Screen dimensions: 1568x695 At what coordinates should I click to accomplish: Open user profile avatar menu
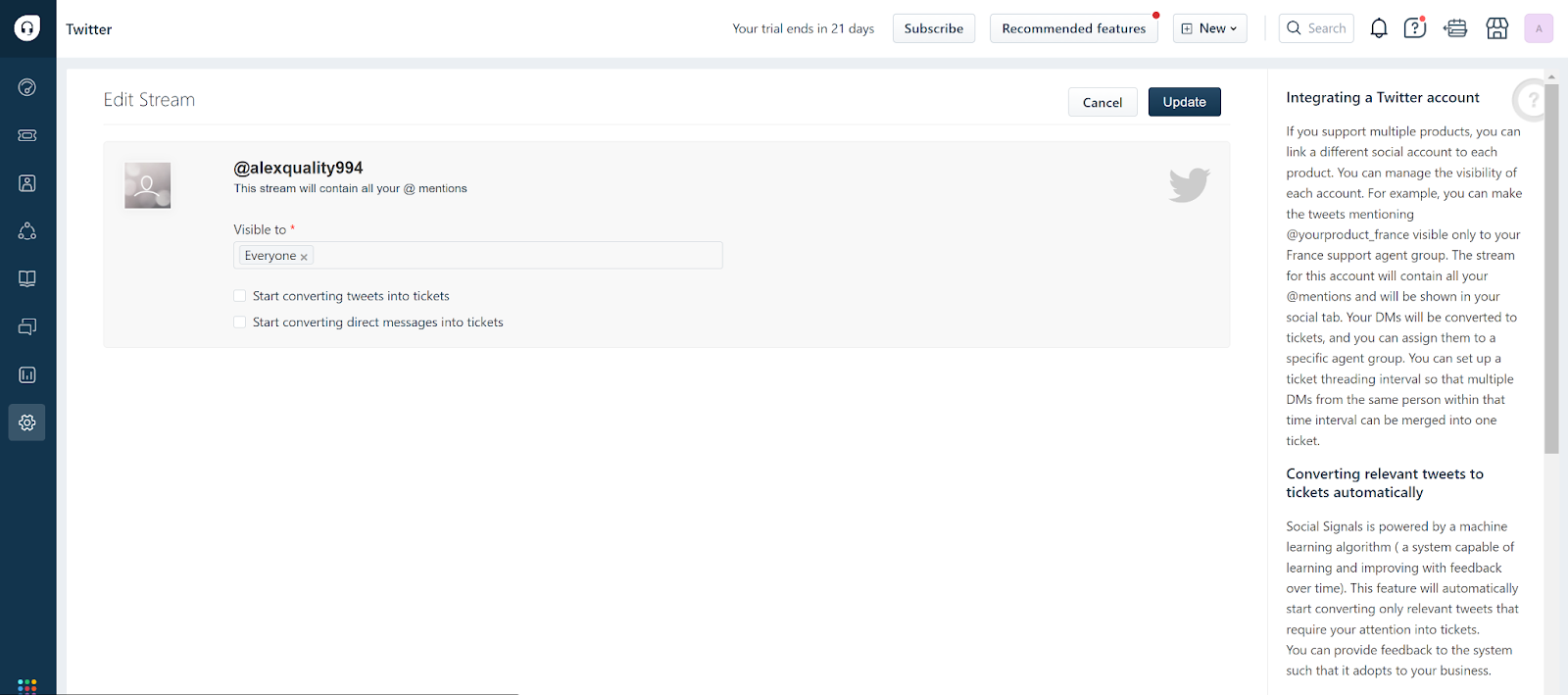[x=1538, y=28]
